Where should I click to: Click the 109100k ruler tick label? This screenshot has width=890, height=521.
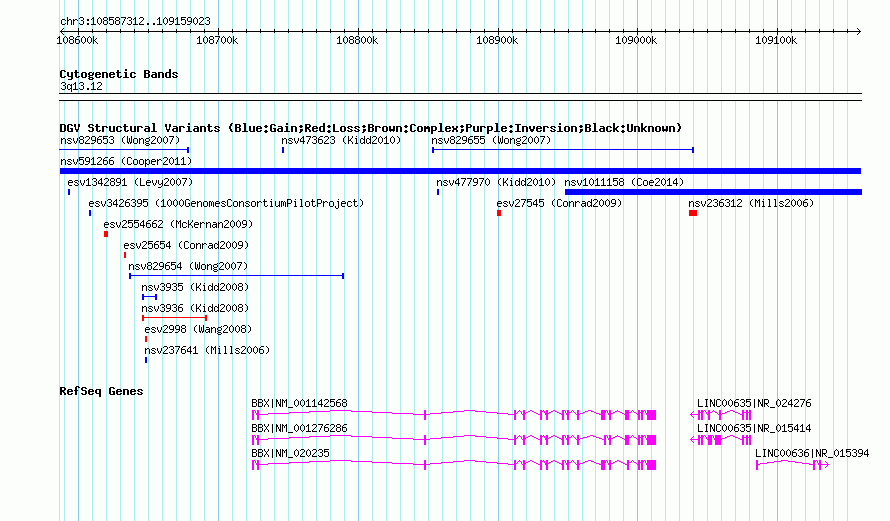pyautogui.click(x=776, y=40)
